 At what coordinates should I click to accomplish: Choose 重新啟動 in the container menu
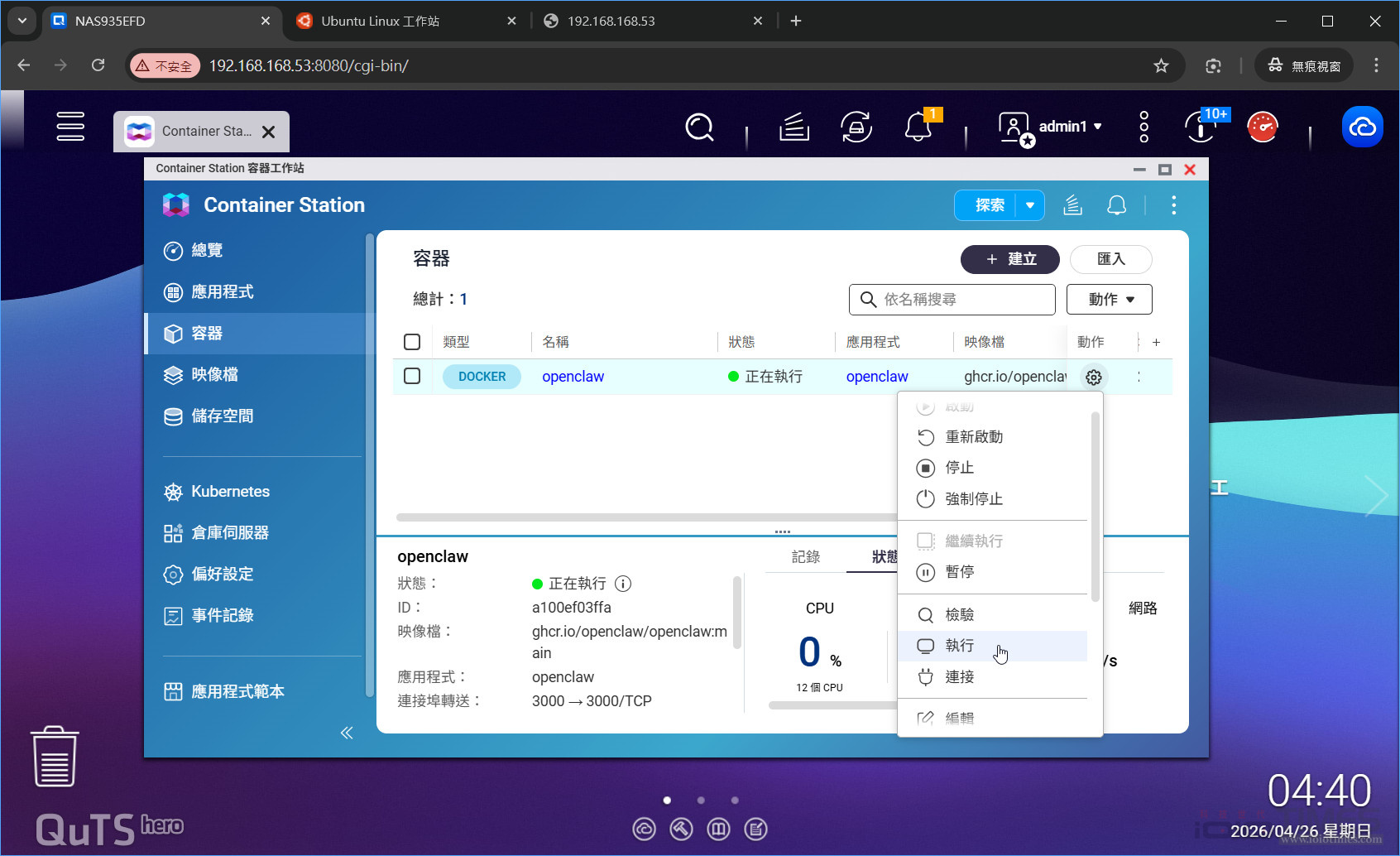point(973,437)
